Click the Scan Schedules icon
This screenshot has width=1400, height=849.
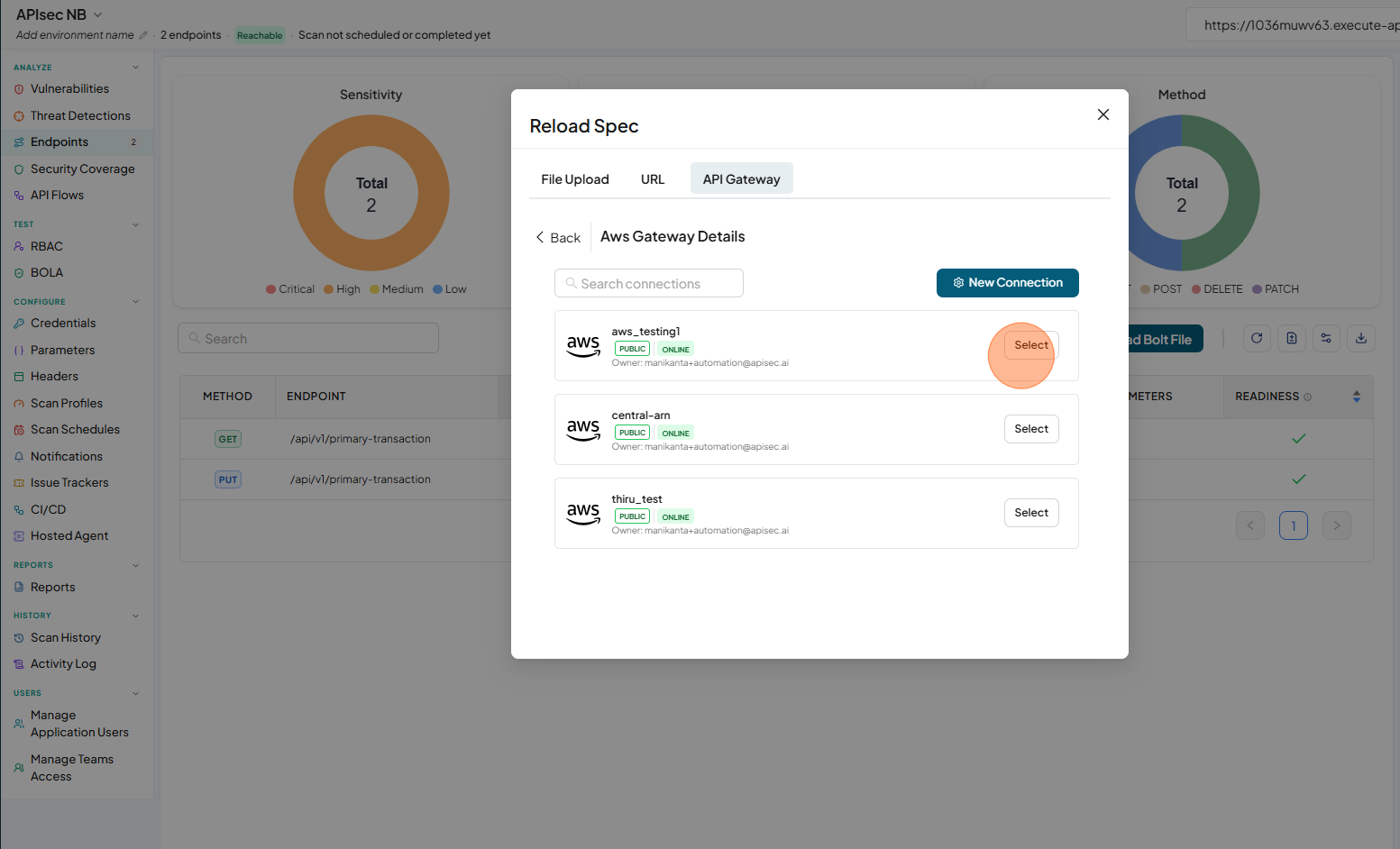[x=19, y=430]
